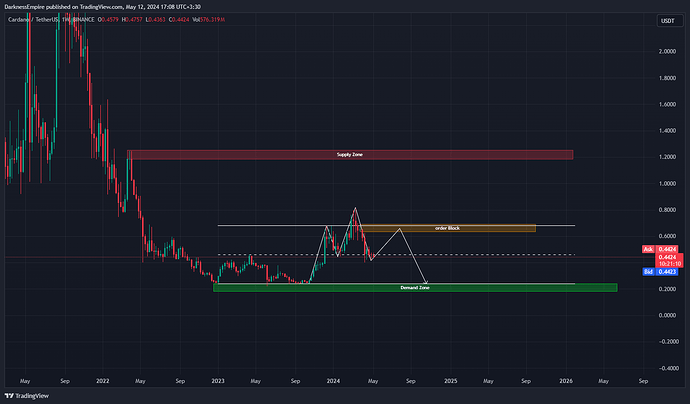This screenshot has height=404, width=690.
Task: Click the 2023 time axis label
Action: pyautogui.click(x=218, y=381)
